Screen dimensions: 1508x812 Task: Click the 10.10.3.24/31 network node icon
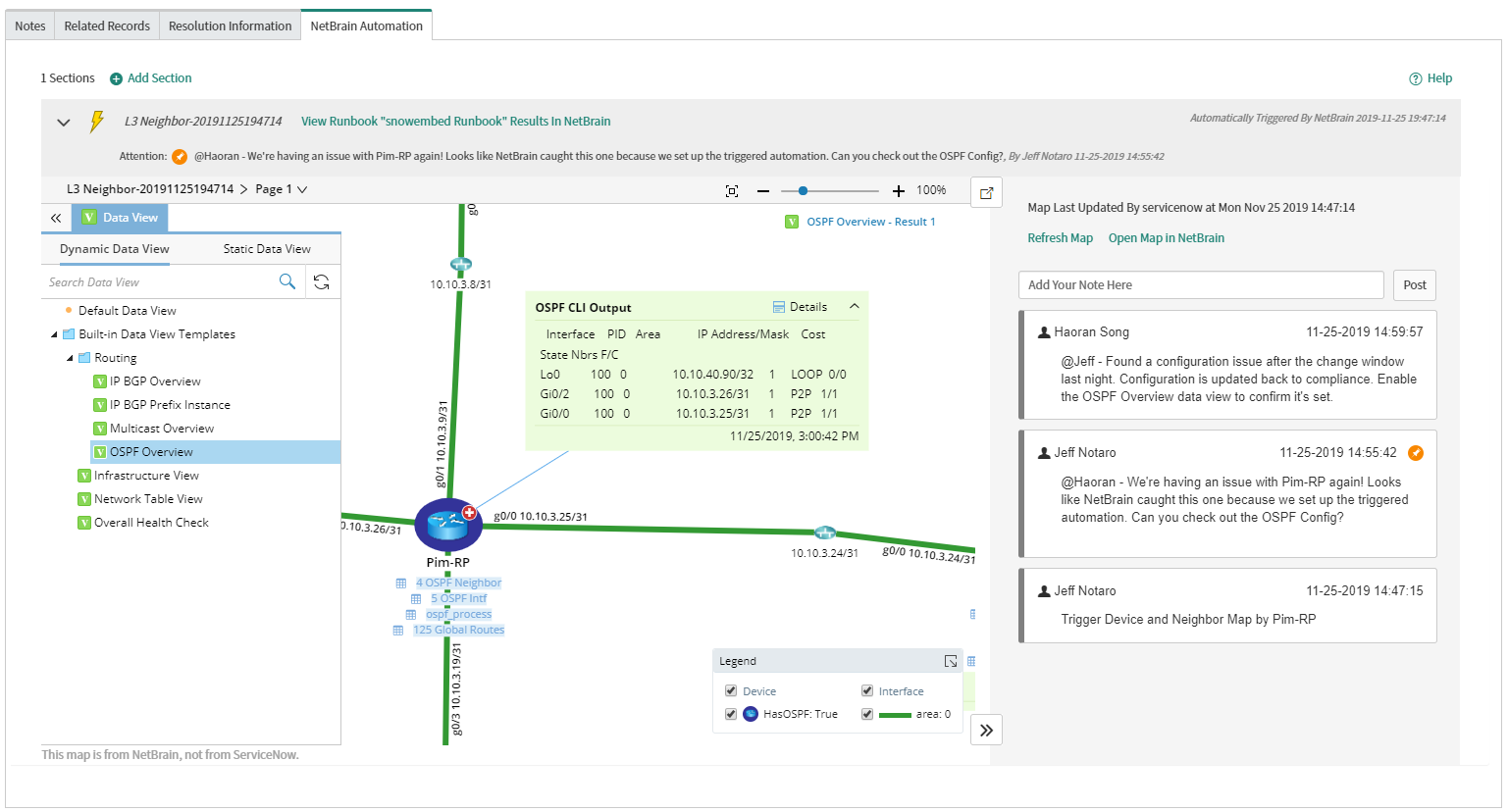tap(825, 533)
